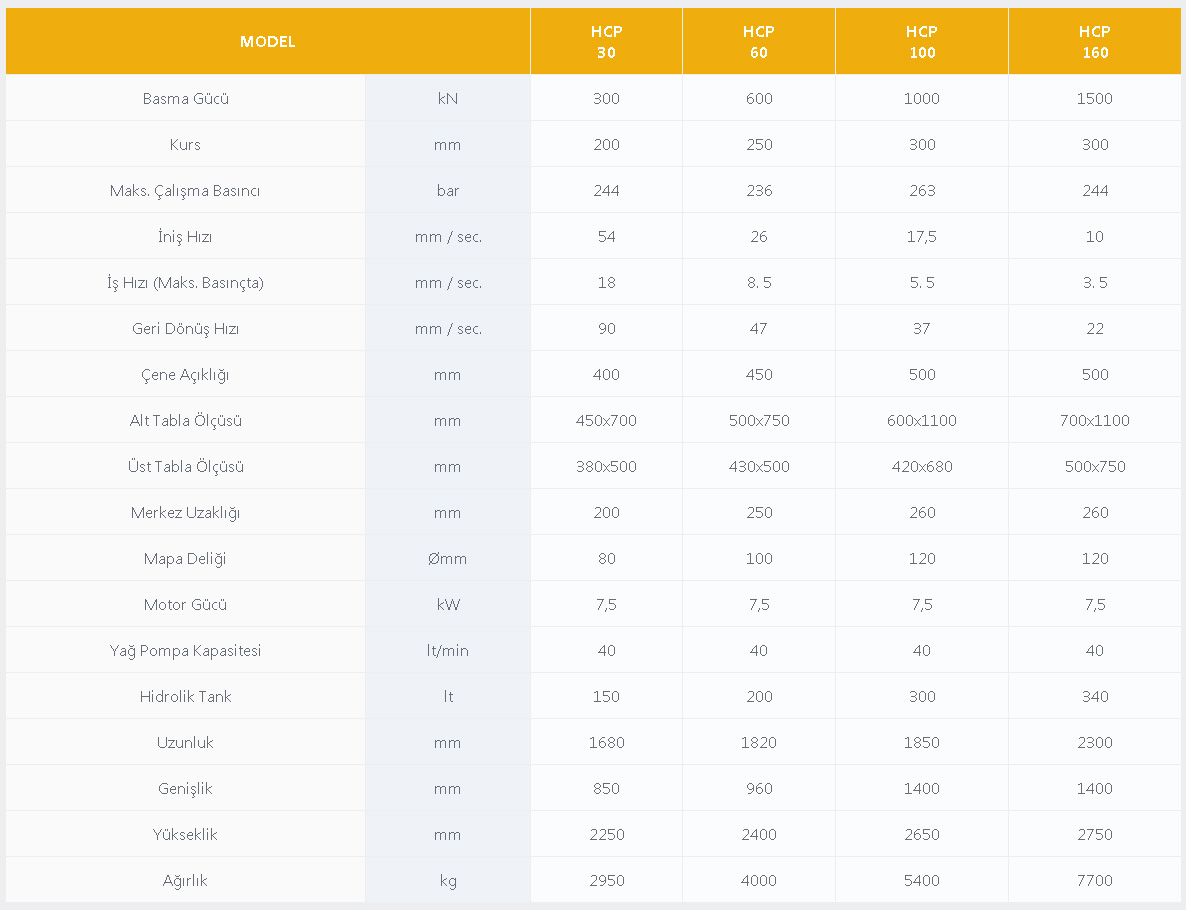Image resolution: width=1186 pixels, height=910 pixels.
Task: Click the Maks. Çalışma Basıncı label
Action: click(185, 191)
